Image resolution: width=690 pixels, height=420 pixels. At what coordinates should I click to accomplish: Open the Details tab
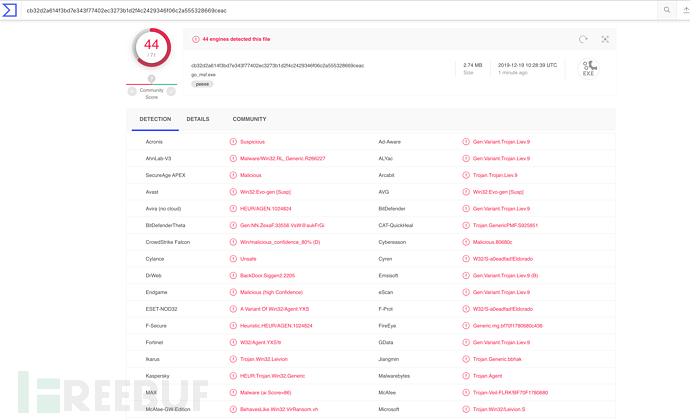pyautogui.click(x=198, y=119)
